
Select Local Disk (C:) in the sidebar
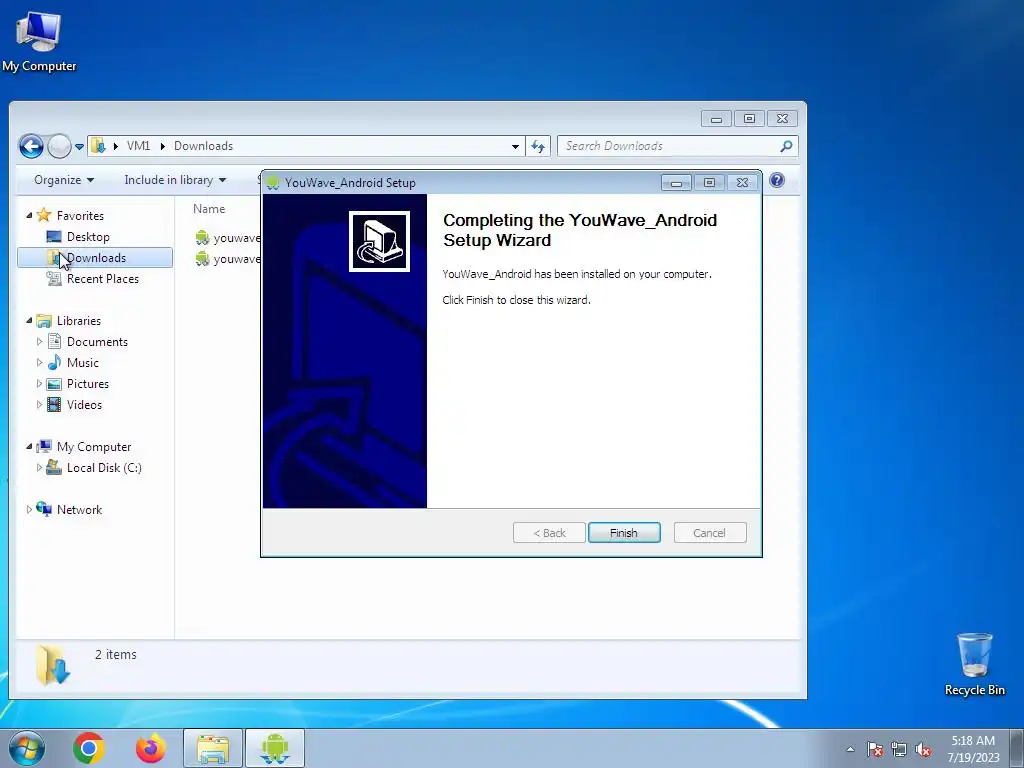104,468
